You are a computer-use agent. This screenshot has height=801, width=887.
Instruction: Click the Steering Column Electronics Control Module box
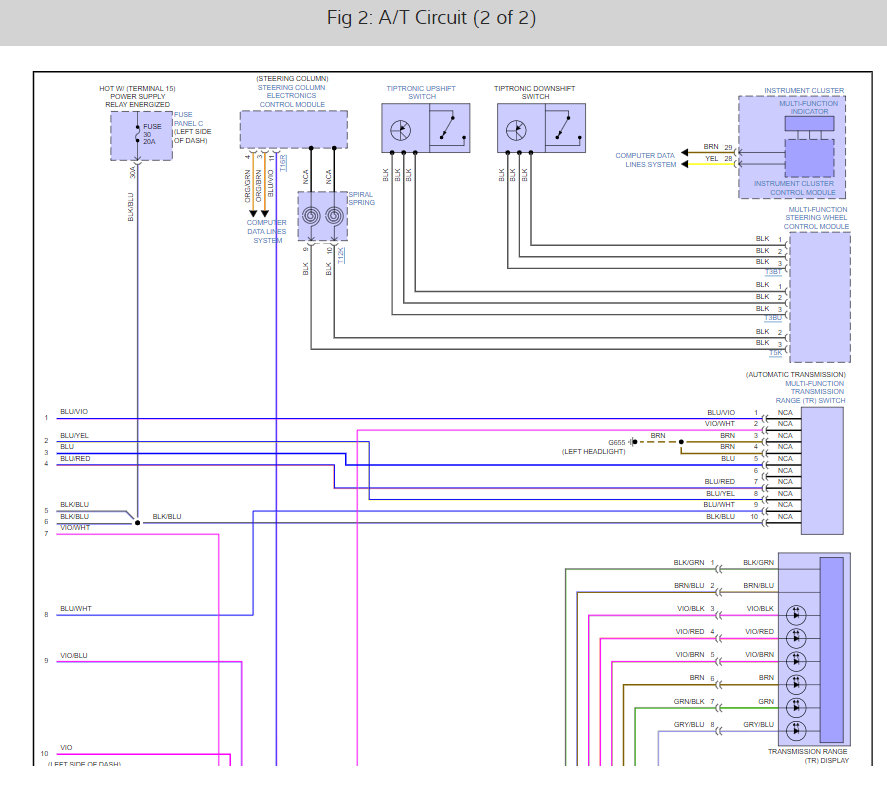click(293, 129)
